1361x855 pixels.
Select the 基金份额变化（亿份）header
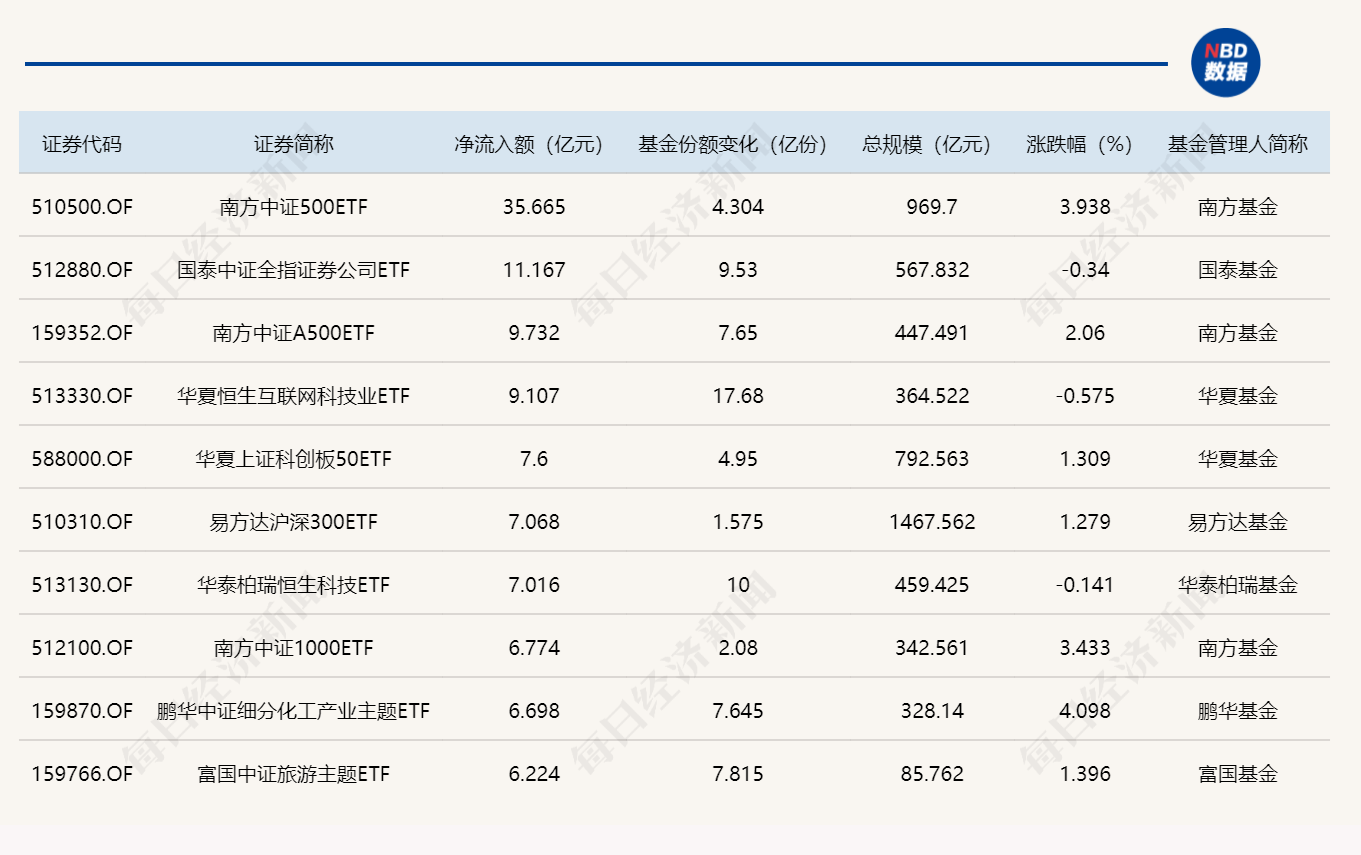pyautogui.click(x=731, y=143)
